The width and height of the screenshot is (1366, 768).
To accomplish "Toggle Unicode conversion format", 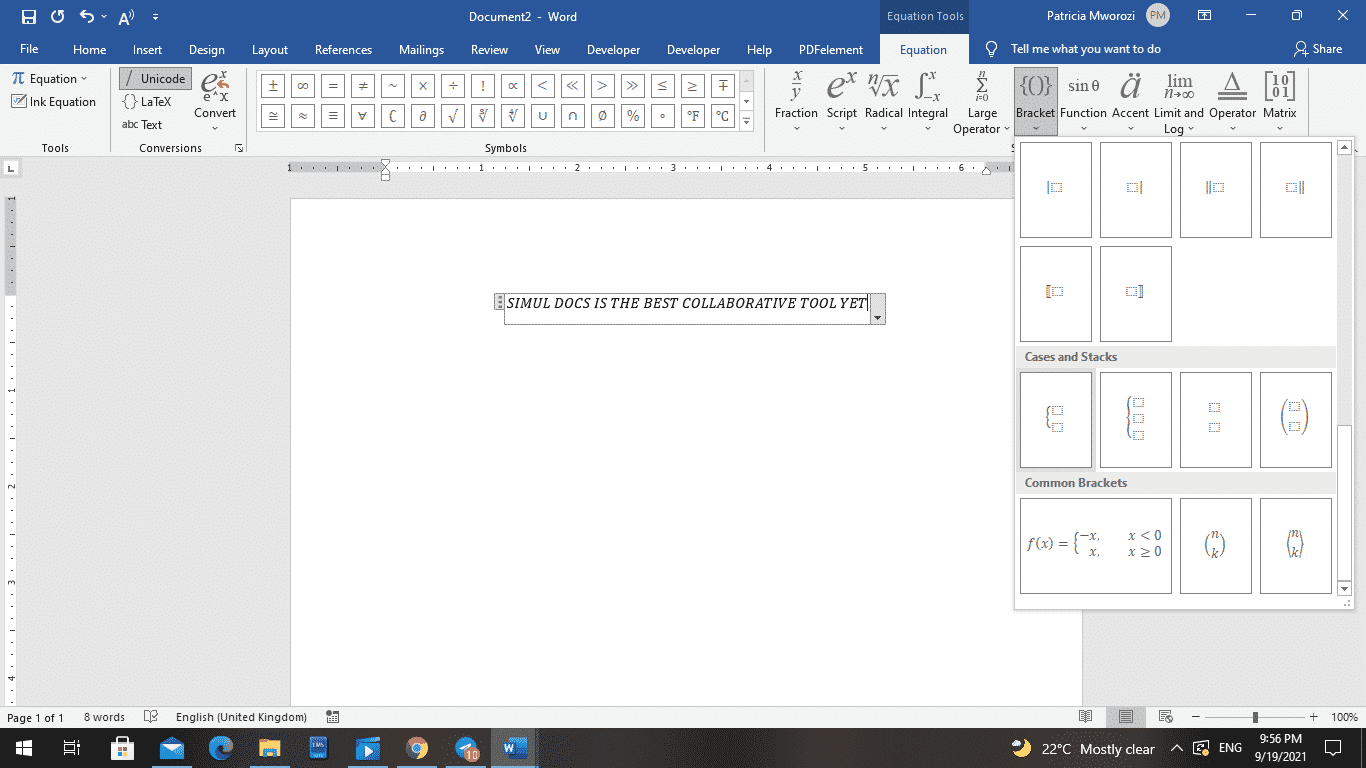I will pyautogui.click(x=155, y=78).
